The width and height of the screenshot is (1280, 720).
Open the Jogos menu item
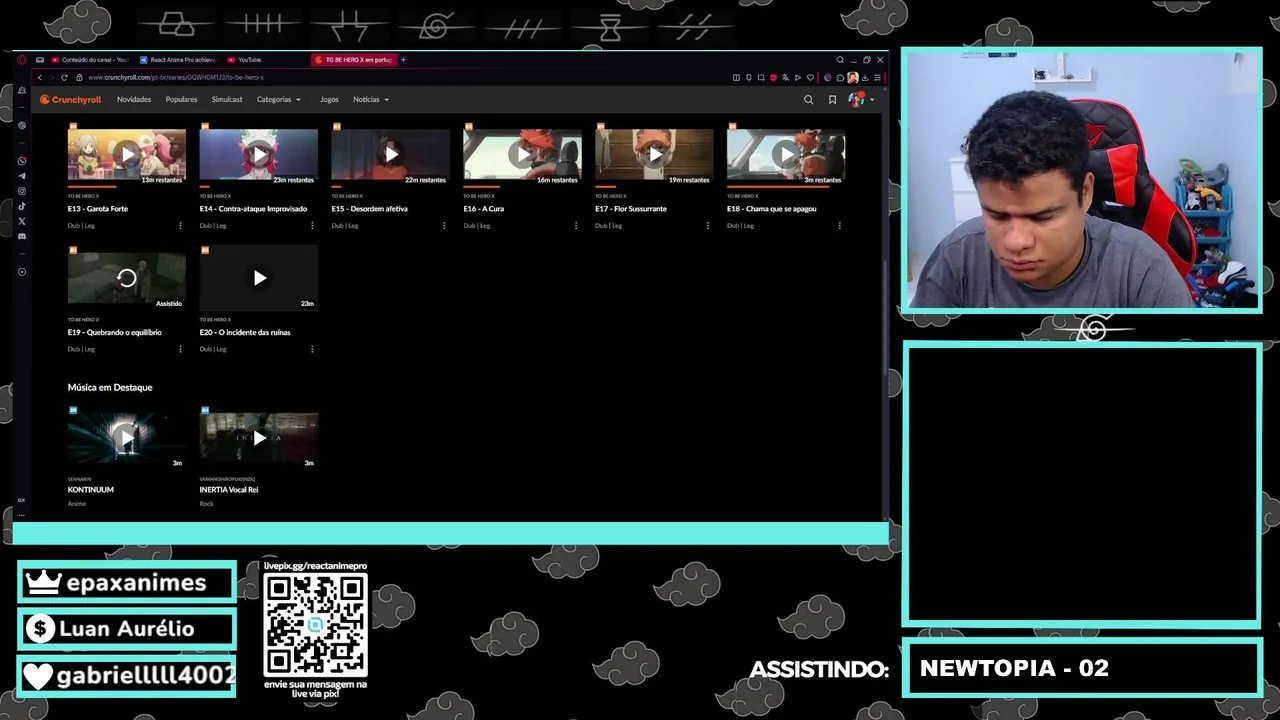point(329,100)
